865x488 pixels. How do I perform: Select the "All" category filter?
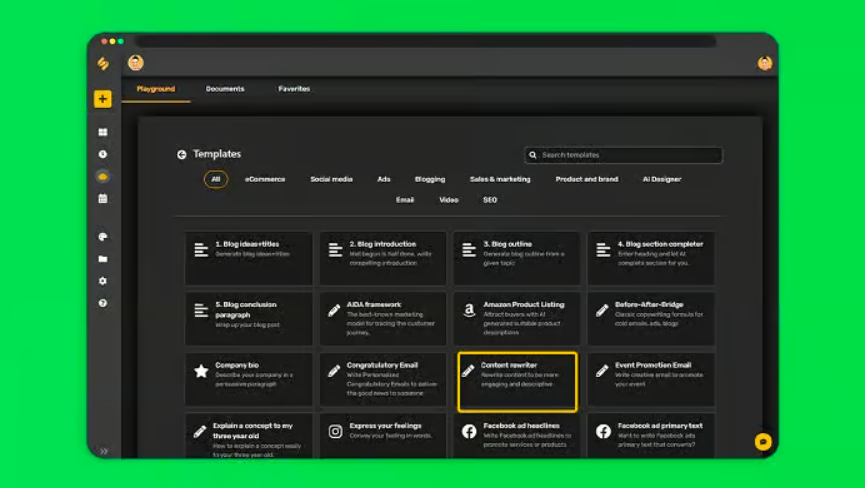pos(215,180)
